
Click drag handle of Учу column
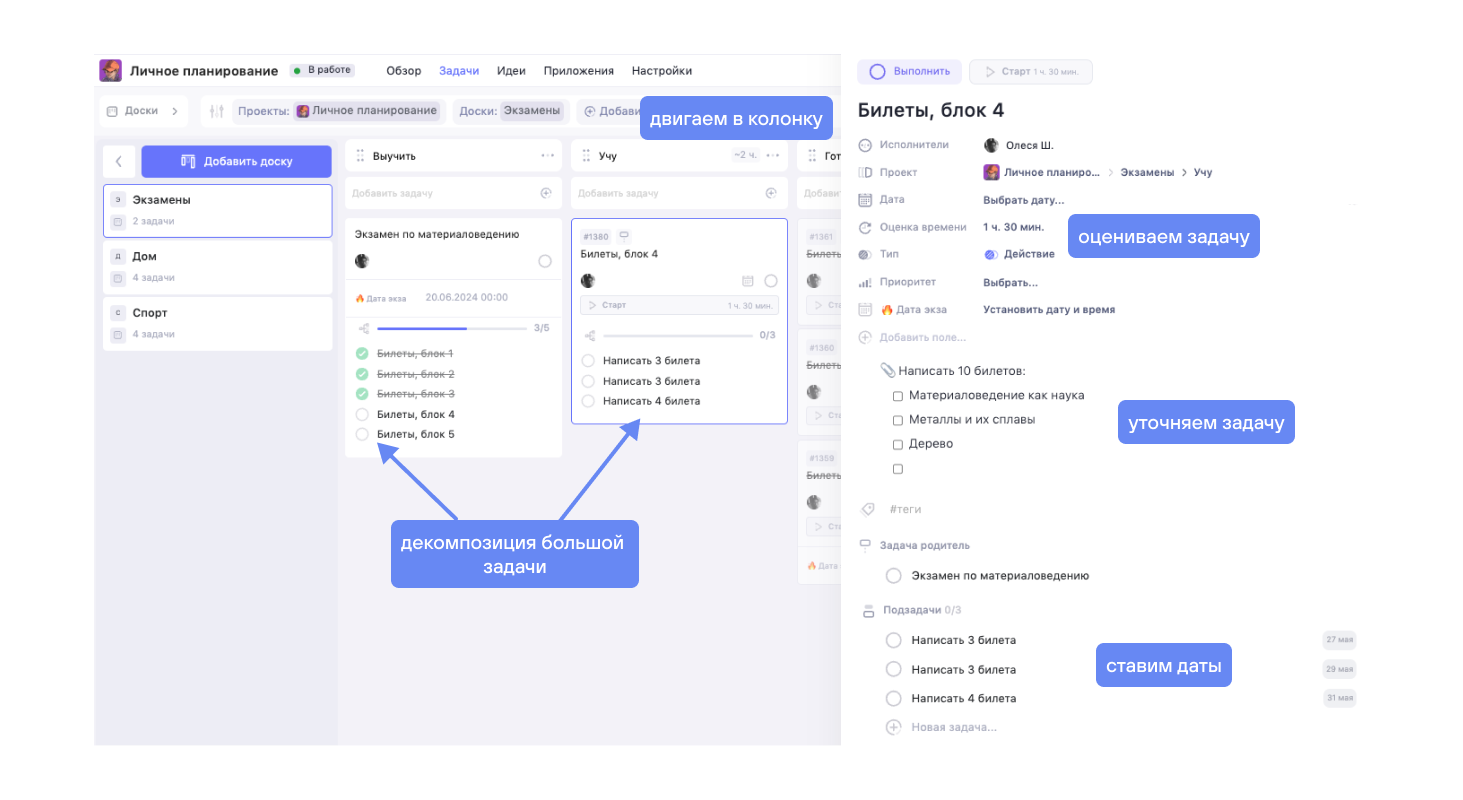coord(585,156)
